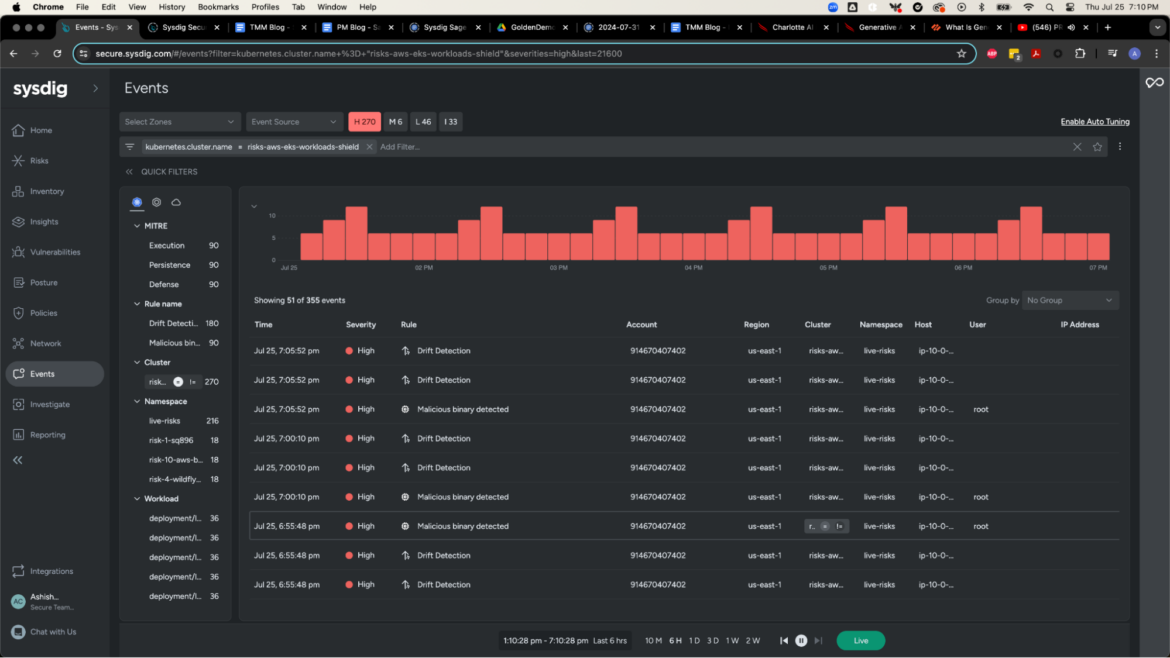This screenshot has width=1170, height=658.
Task: Toggle the Info severity filter I 33
Action: (450, 121)
